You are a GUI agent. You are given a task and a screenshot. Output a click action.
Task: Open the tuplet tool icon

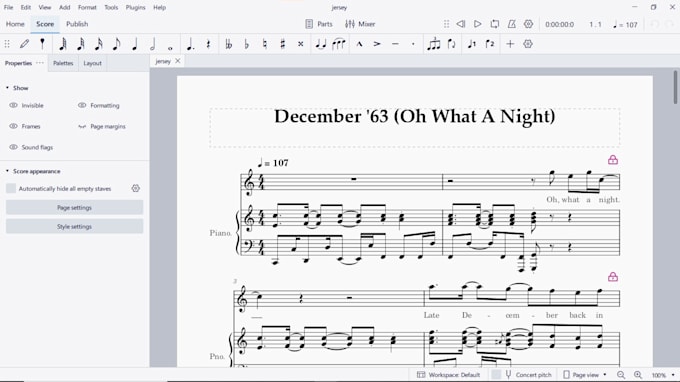coord(433,44)
